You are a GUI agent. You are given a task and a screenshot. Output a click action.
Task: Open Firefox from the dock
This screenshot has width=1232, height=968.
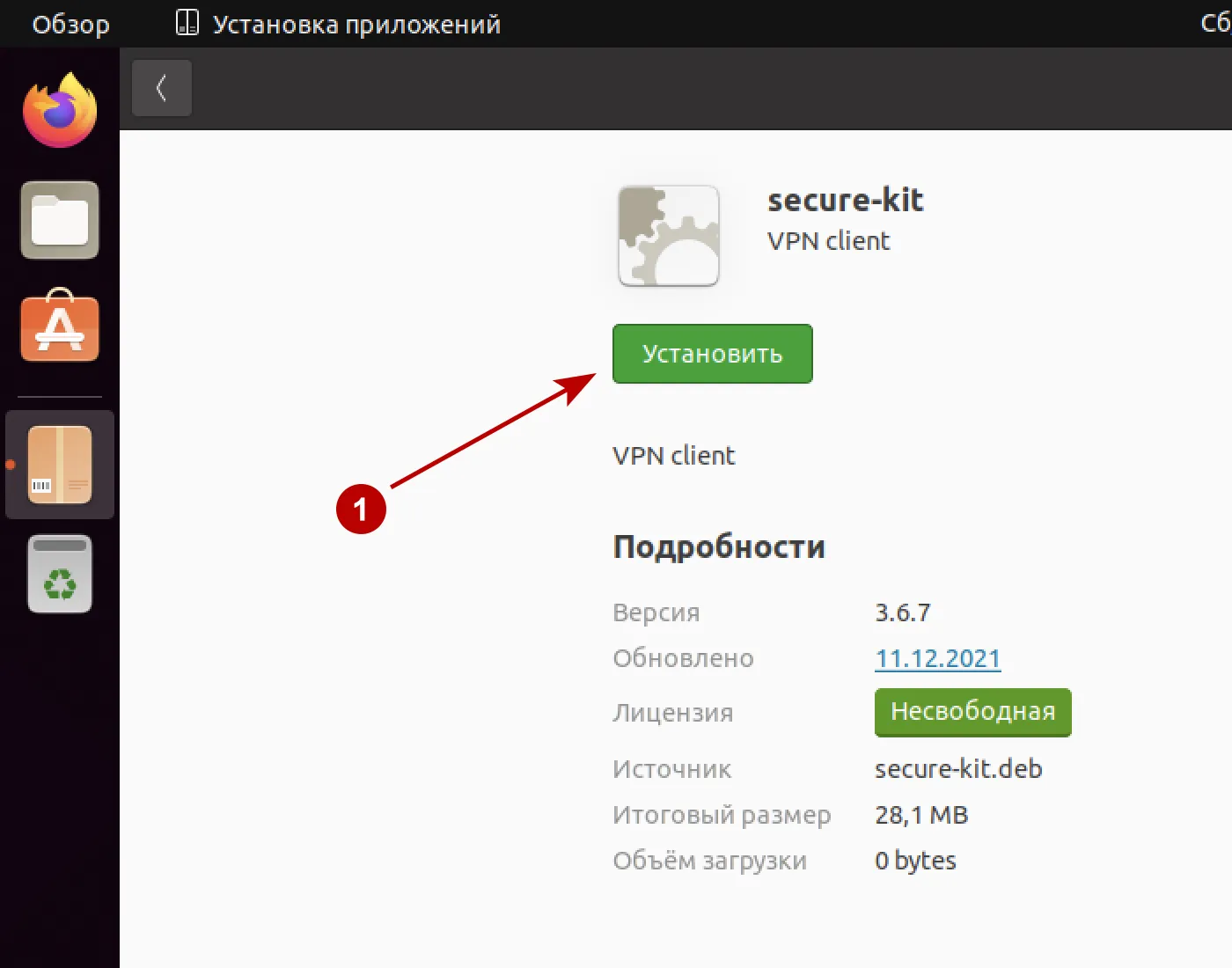coord(59,107)
